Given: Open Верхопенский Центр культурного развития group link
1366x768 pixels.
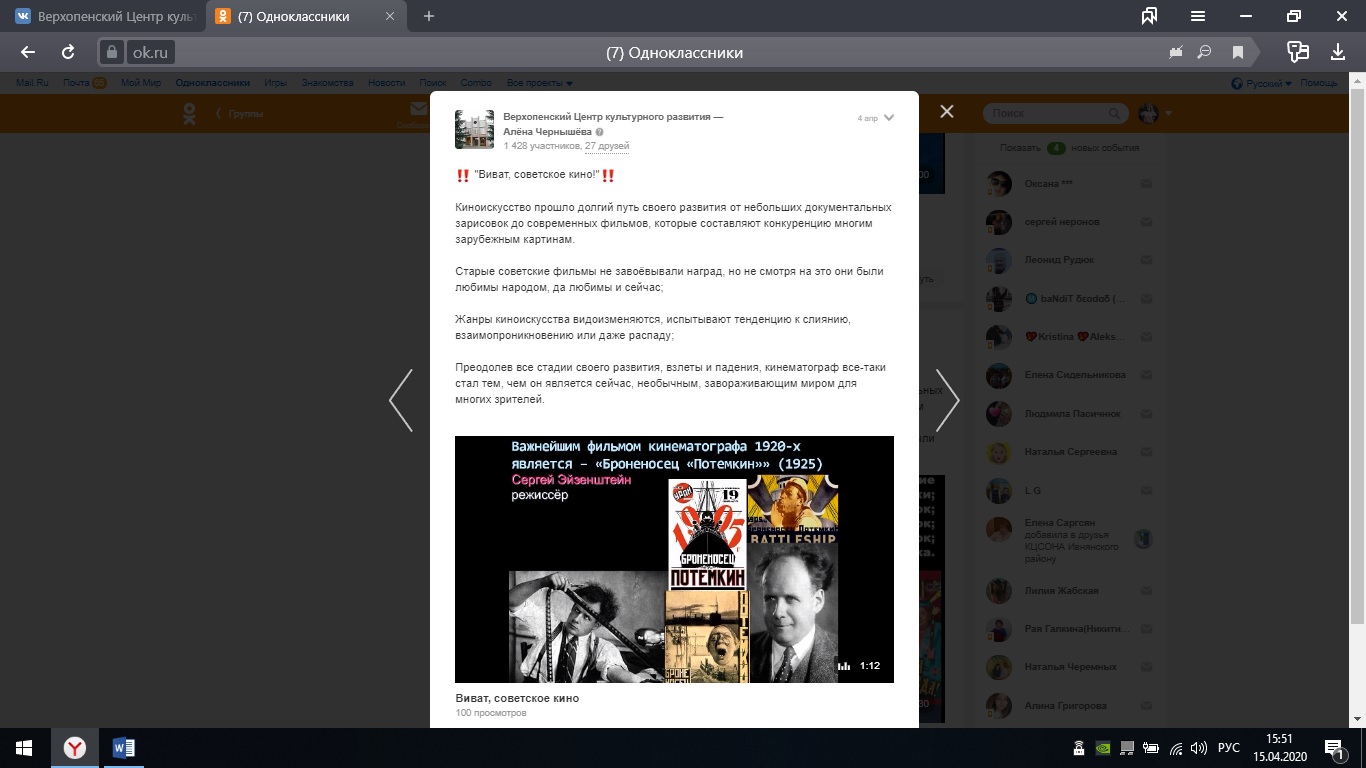Looking at the screenshot, I should (613, 117).
